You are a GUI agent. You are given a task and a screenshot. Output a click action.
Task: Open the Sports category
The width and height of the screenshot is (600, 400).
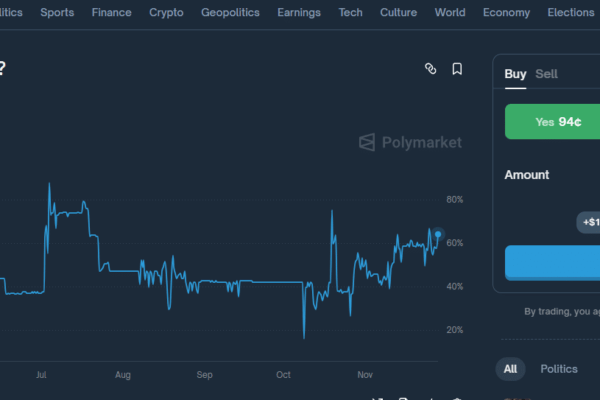tap(56, 13)
